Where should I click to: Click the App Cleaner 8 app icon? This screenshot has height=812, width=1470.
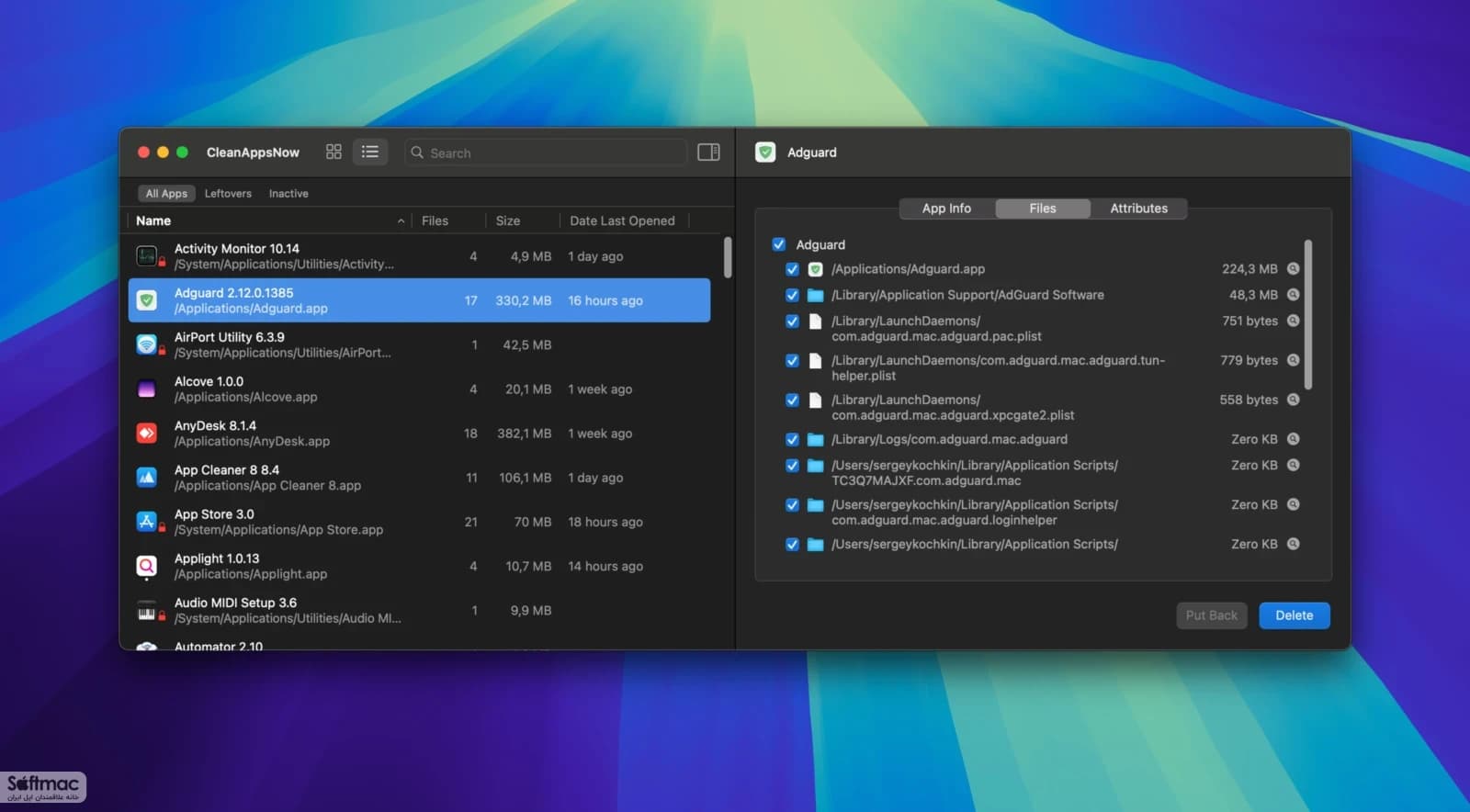[147, 478]
